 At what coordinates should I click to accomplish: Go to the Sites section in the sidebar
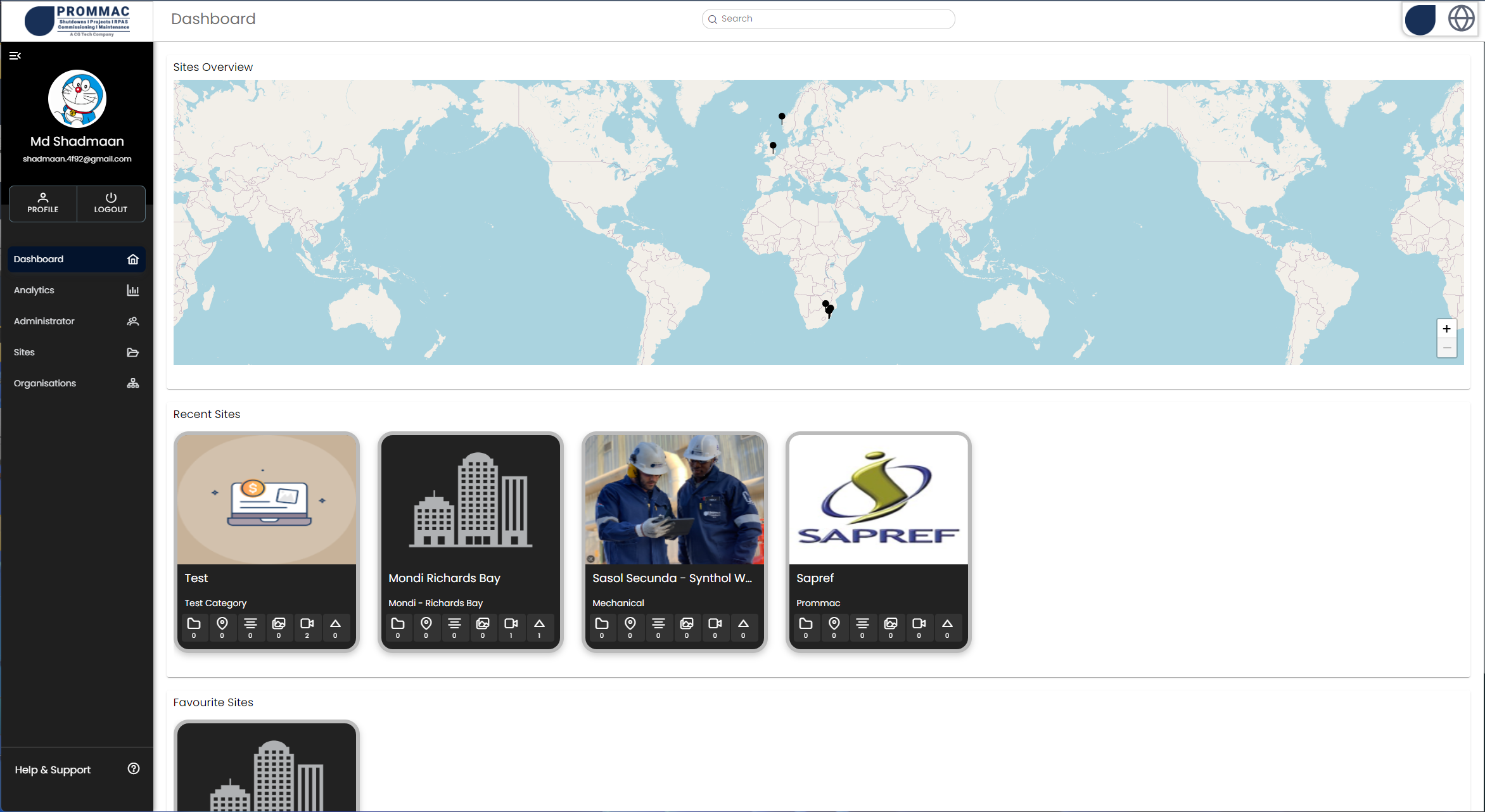76,352
